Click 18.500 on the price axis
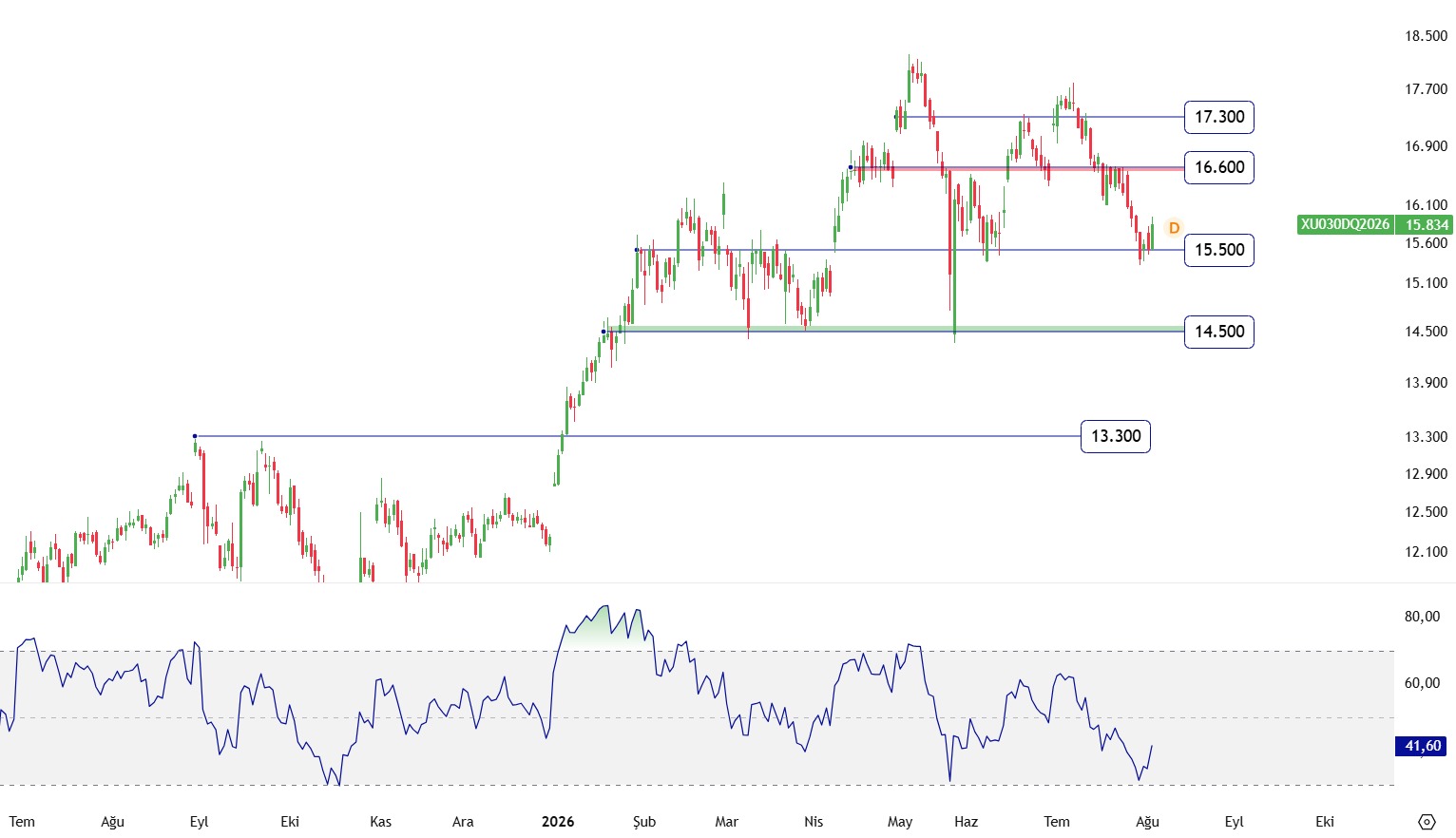The image size is (1456, 838). [1426, 36]
